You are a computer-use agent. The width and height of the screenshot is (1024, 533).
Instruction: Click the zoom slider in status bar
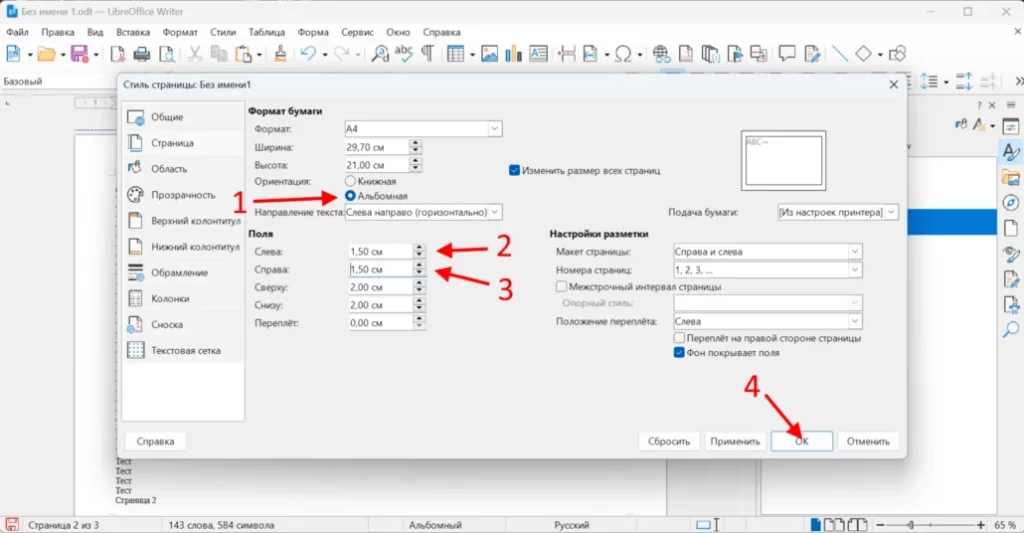click(x=931, y=525)
